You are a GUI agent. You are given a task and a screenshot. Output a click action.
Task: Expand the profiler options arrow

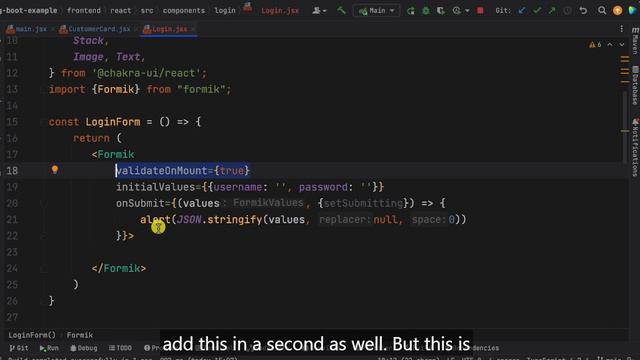pyautogui.click(x=467, y=11)
